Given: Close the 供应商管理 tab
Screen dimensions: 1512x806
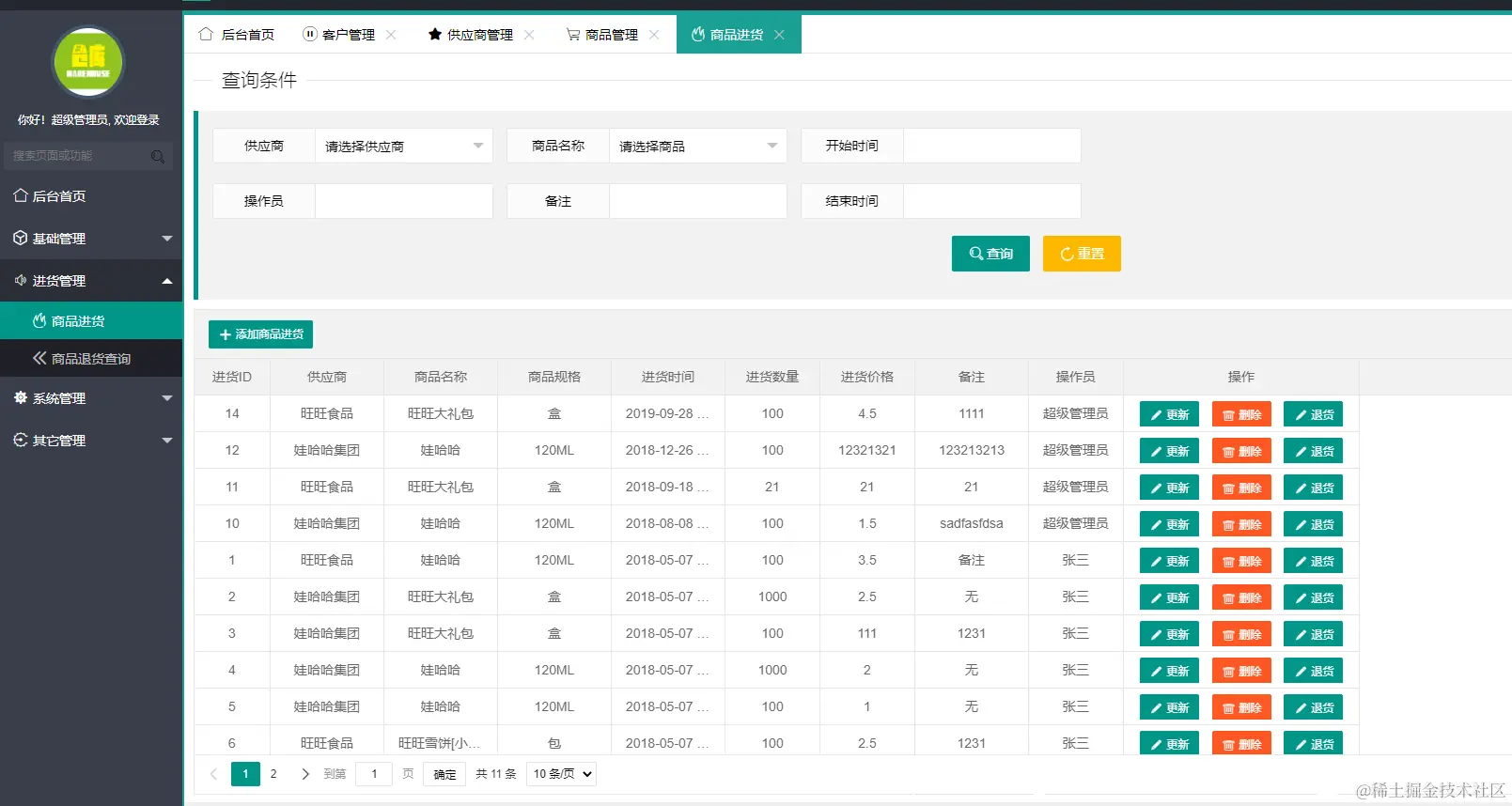Looking at the screenshot, I should click(x=529, y=35).
